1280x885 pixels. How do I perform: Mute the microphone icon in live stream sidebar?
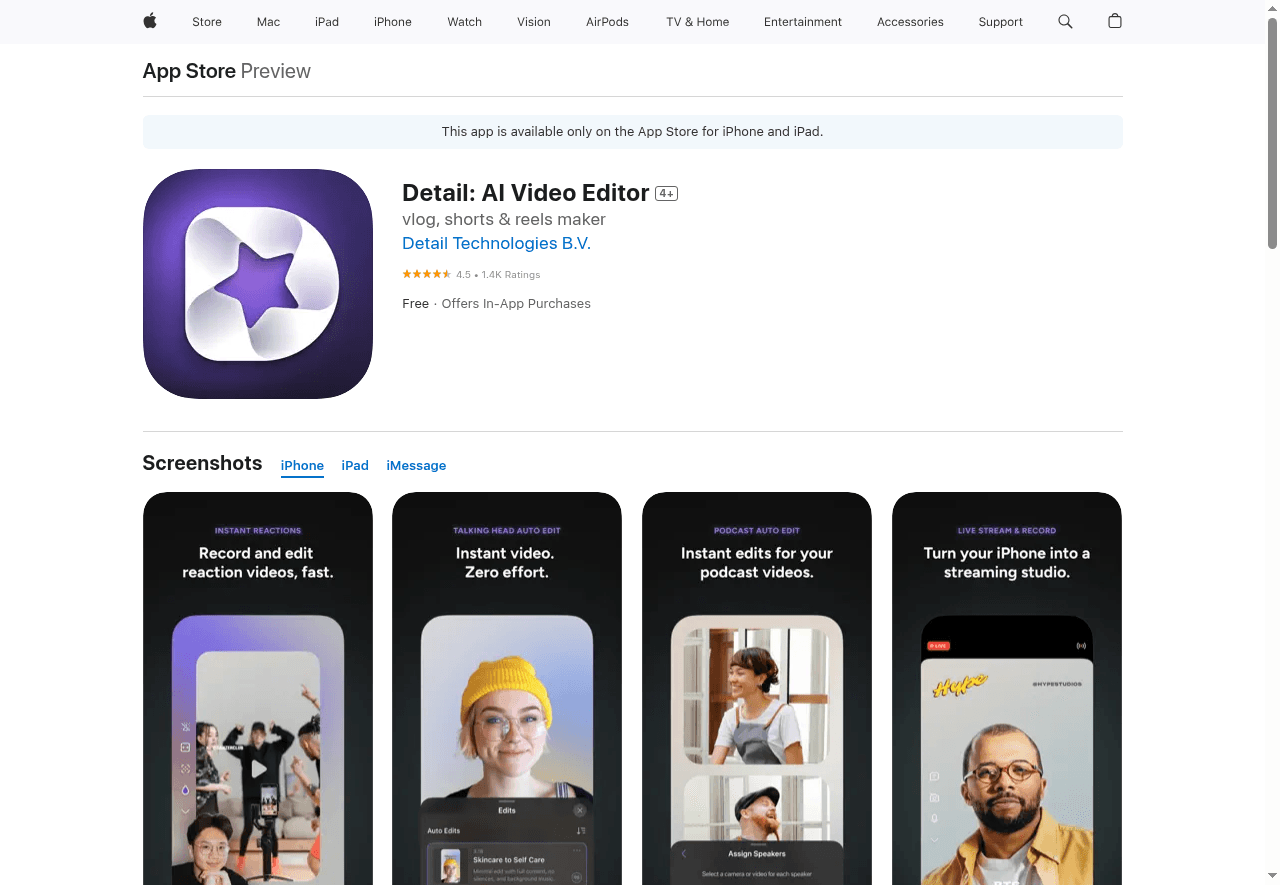coord(933,817)
